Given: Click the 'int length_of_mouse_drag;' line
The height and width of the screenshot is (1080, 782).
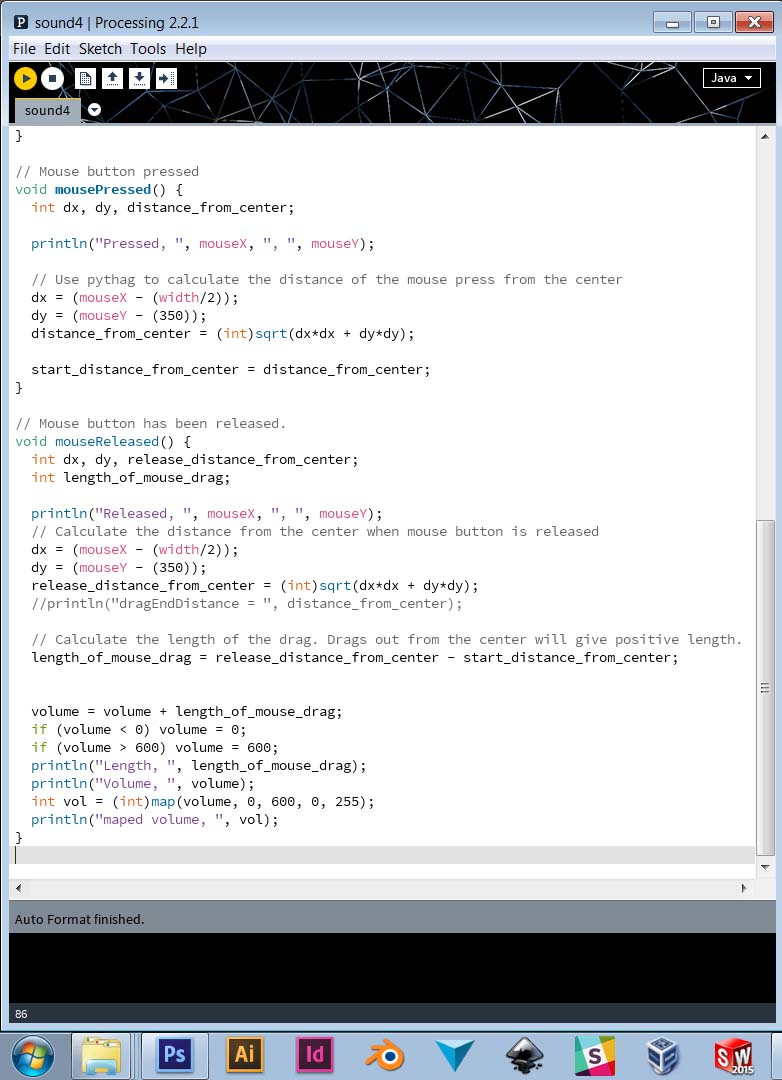Looking at the screenshot, I should (x=130, y=477).
